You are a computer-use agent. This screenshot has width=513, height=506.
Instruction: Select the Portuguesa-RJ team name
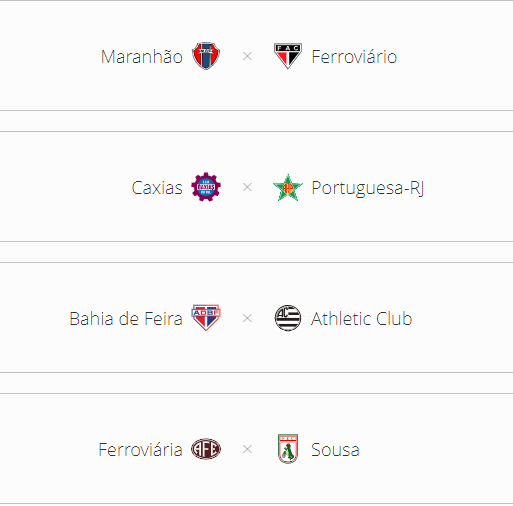(368, 188)
